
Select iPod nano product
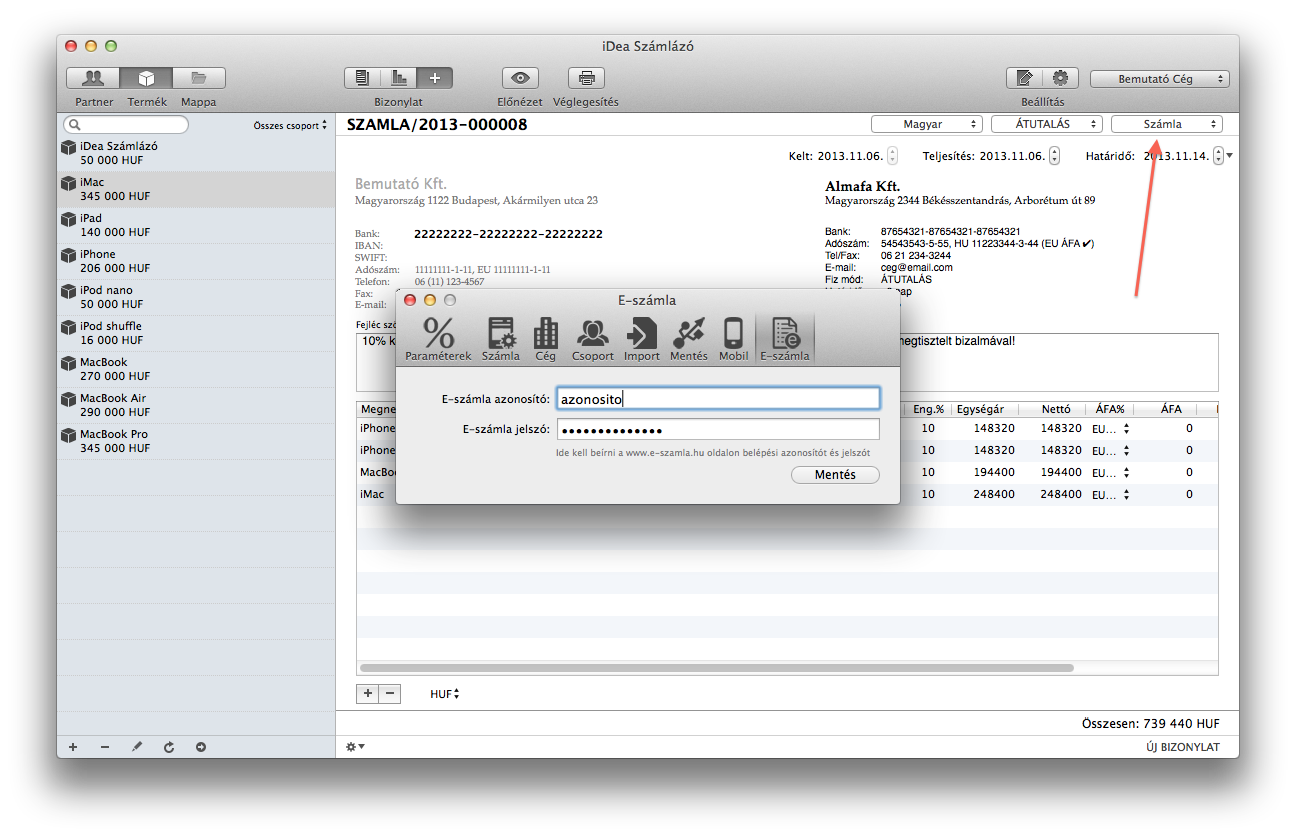196,297
